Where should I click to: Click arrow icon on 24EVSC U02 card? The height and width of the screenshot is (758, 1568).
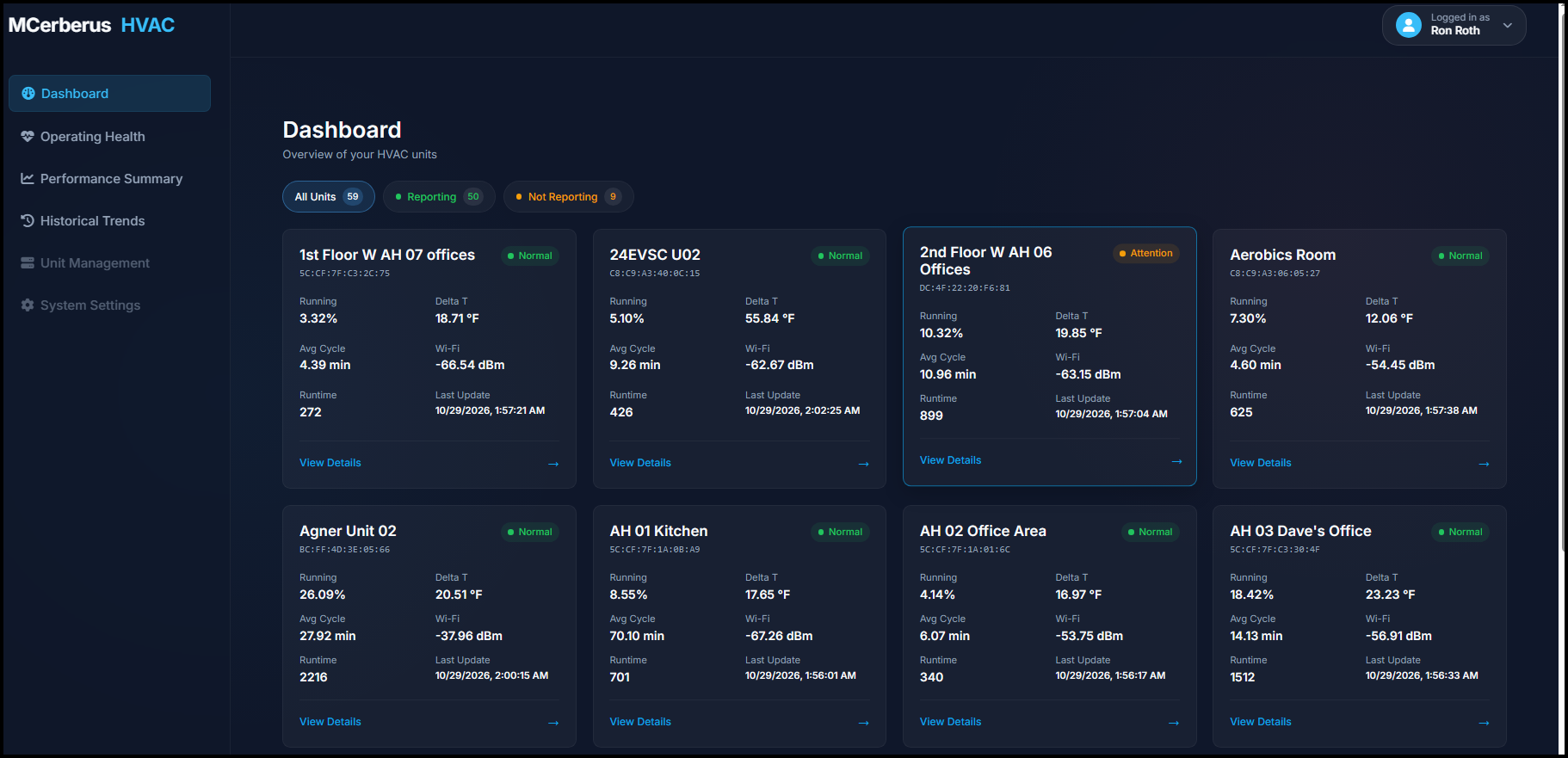[863, 464]
